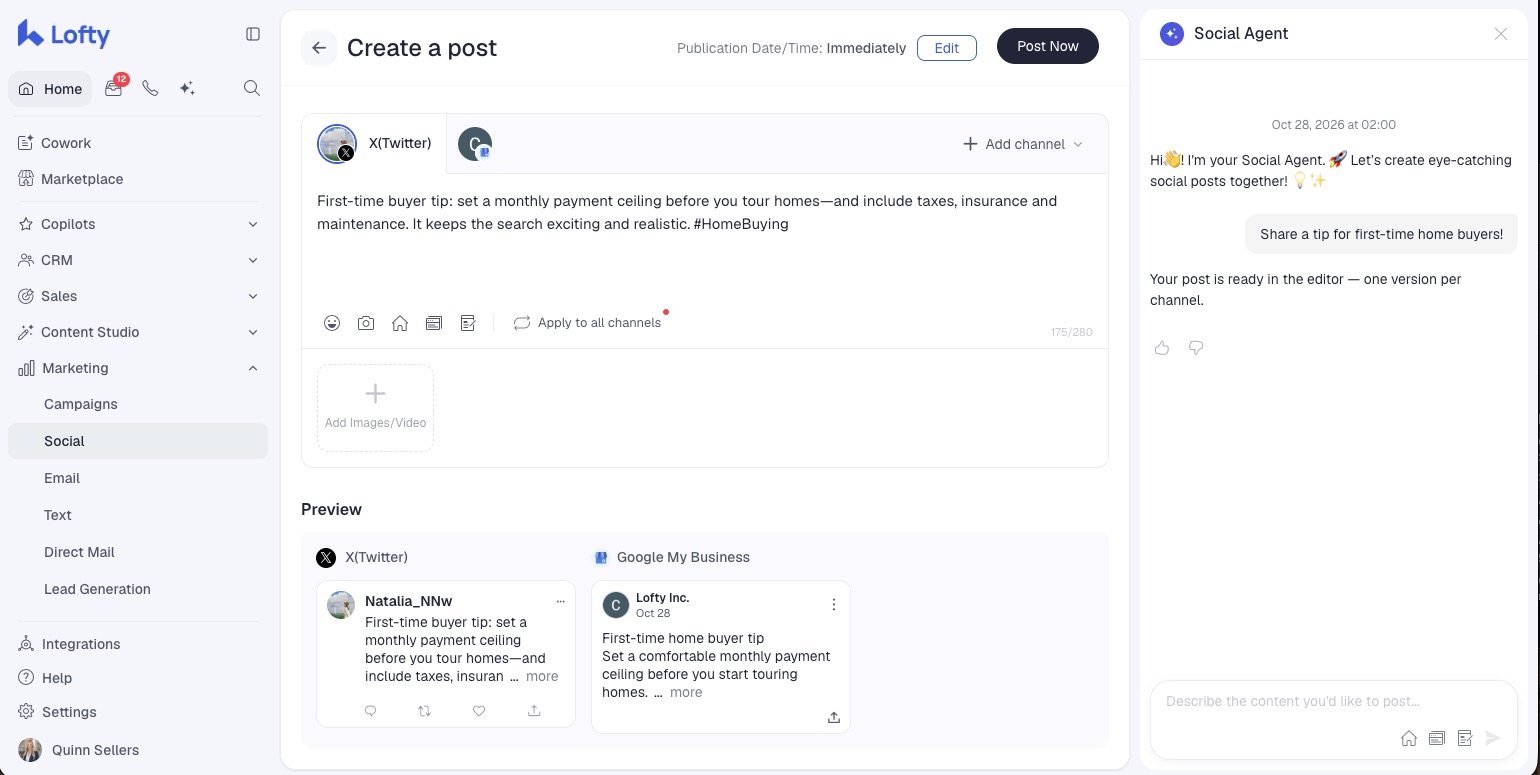Viewport: 1540px width, 775px height.
Task: Insert an emoji into the post
Action: [x=332, y=323]
